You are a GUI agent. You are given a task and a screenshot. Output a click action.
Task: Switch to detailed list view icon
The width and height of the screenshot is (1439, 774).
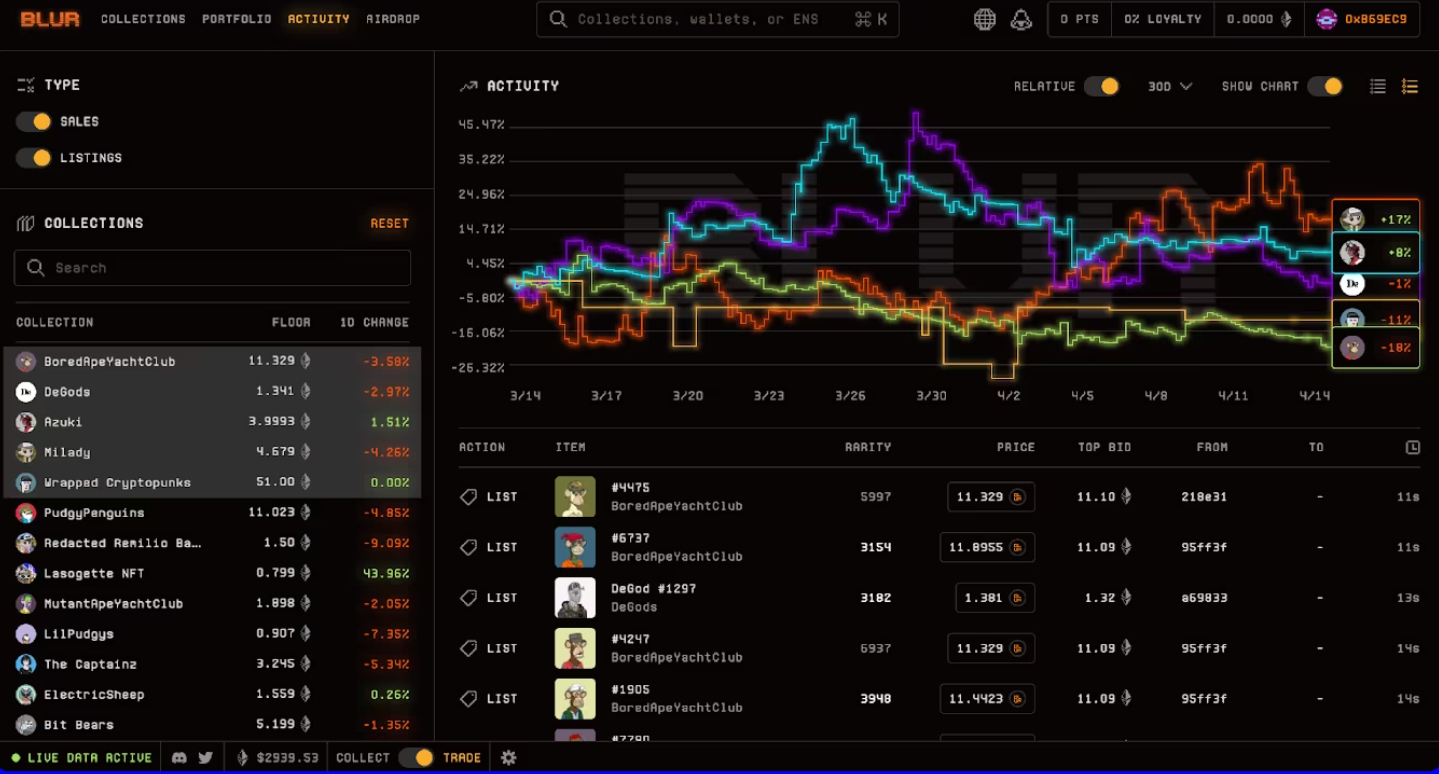pos(1409,87)
